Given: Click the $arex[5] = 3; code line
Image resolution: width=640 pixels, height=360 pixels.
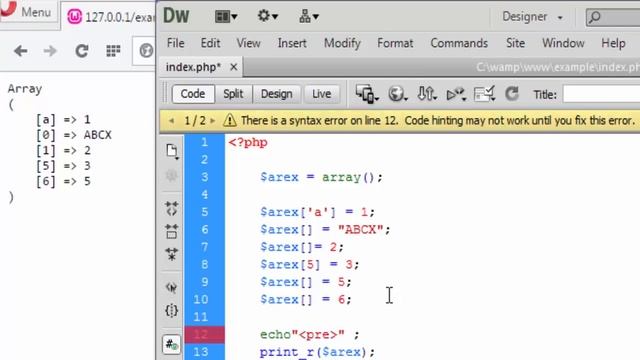Looking at the screenshot, I should pos(310,264).
